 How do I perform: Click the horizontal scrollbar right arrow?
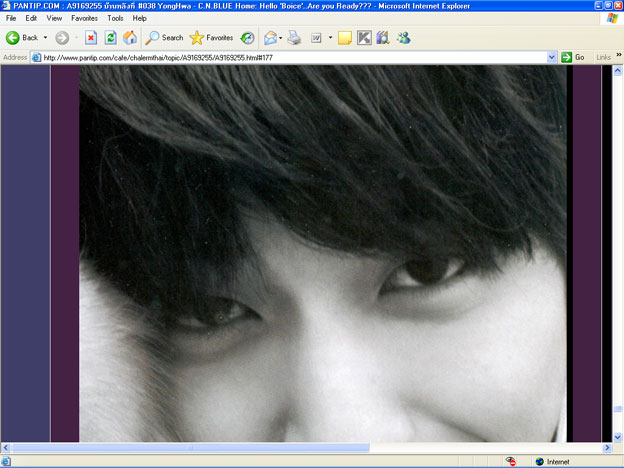(607, 448)
